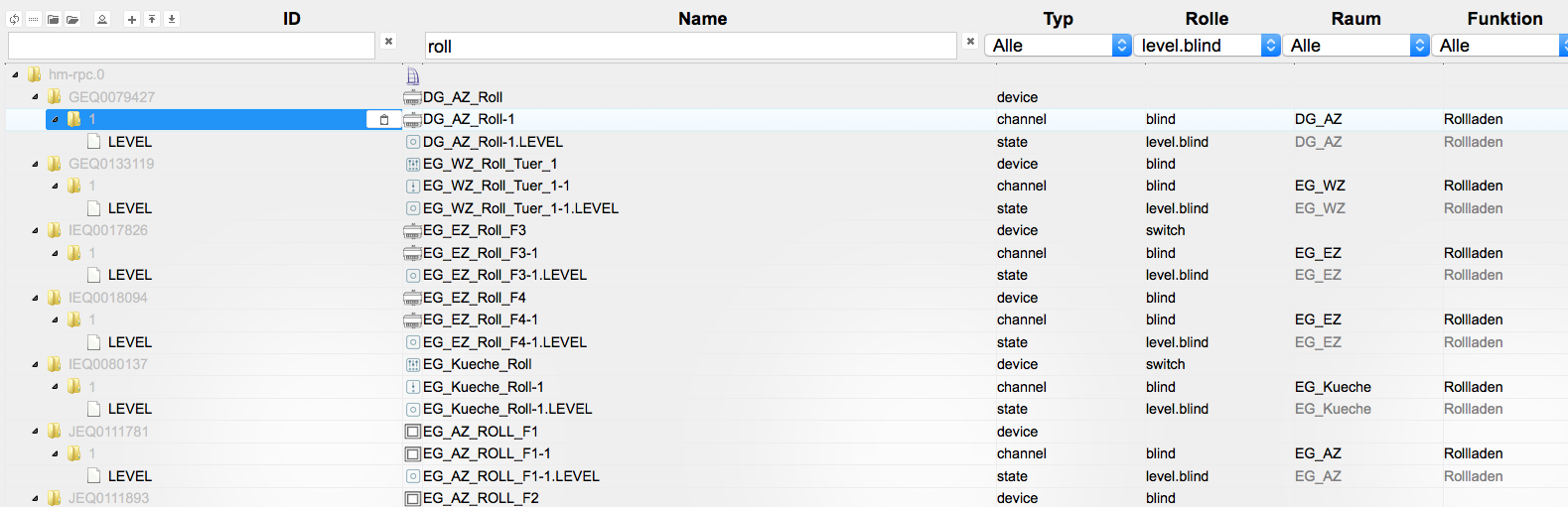
Task: Click the DG_AZ_Roll device blind icon
Action: [412, 97]
